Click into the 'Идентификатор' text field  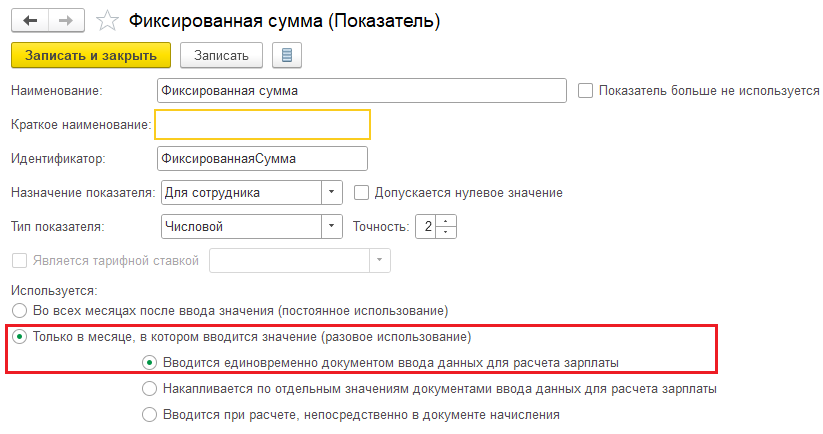click(262, 158)
